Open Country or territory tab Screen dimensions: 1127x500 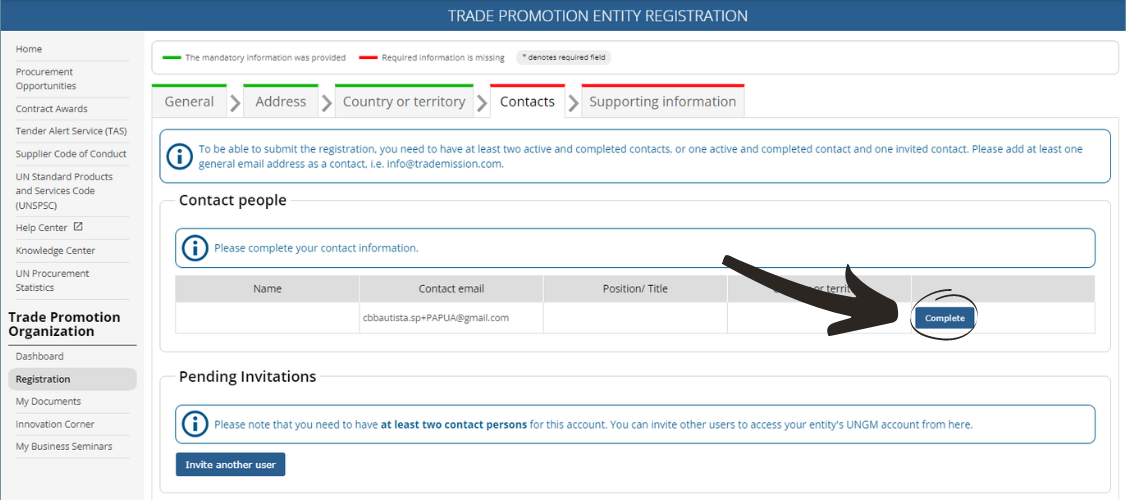click(x=404, y=102)
